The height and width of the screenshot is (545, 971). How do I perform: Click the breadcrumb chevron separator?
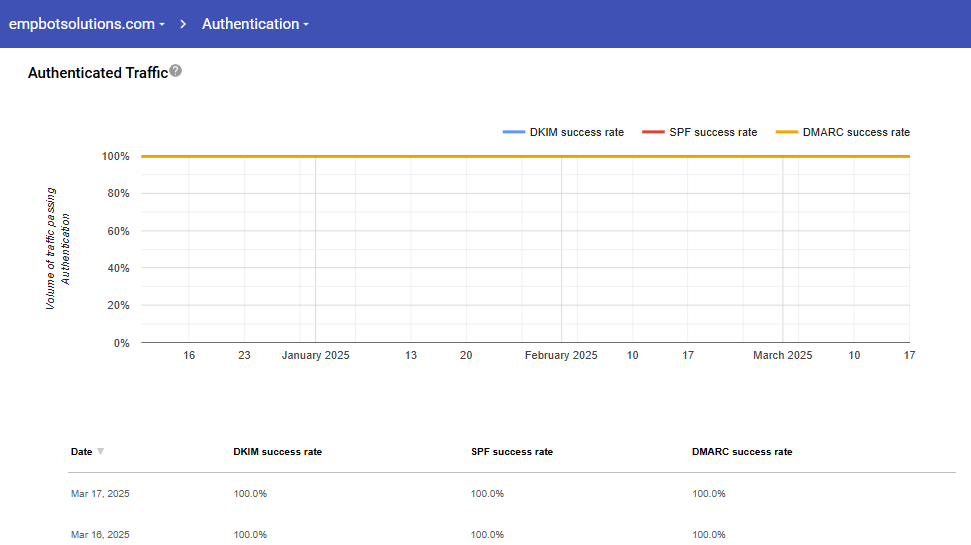click(x=184, y=24)
